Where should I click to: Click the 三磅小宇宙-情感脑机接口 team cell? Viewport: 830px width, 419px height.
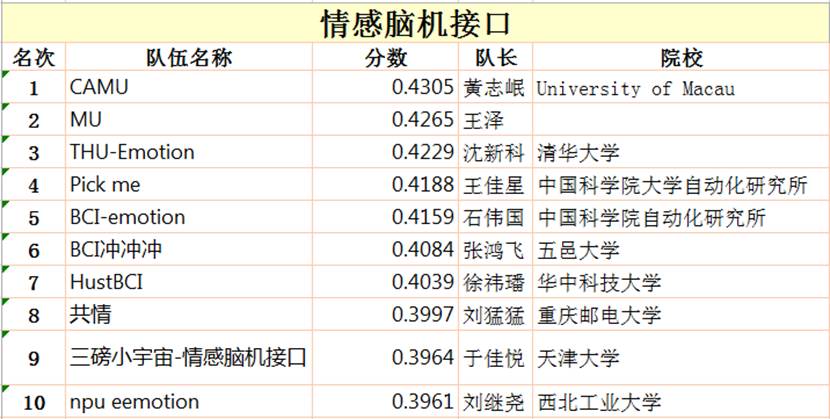[x=188, y=357]
